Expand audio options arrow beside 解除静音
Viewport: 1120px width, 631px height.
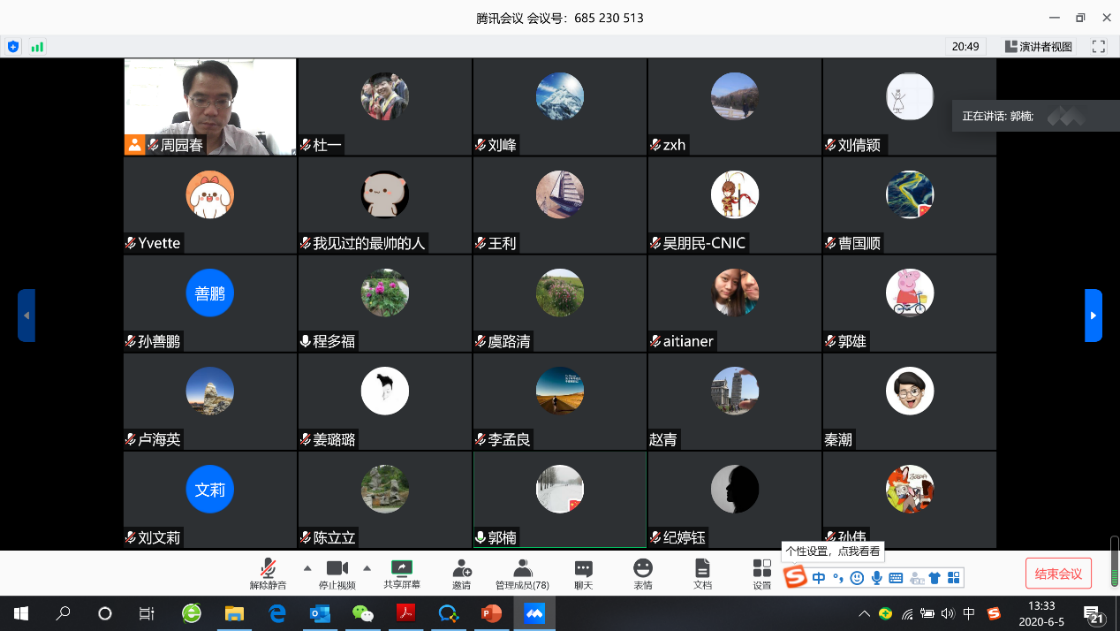[307, 567]
